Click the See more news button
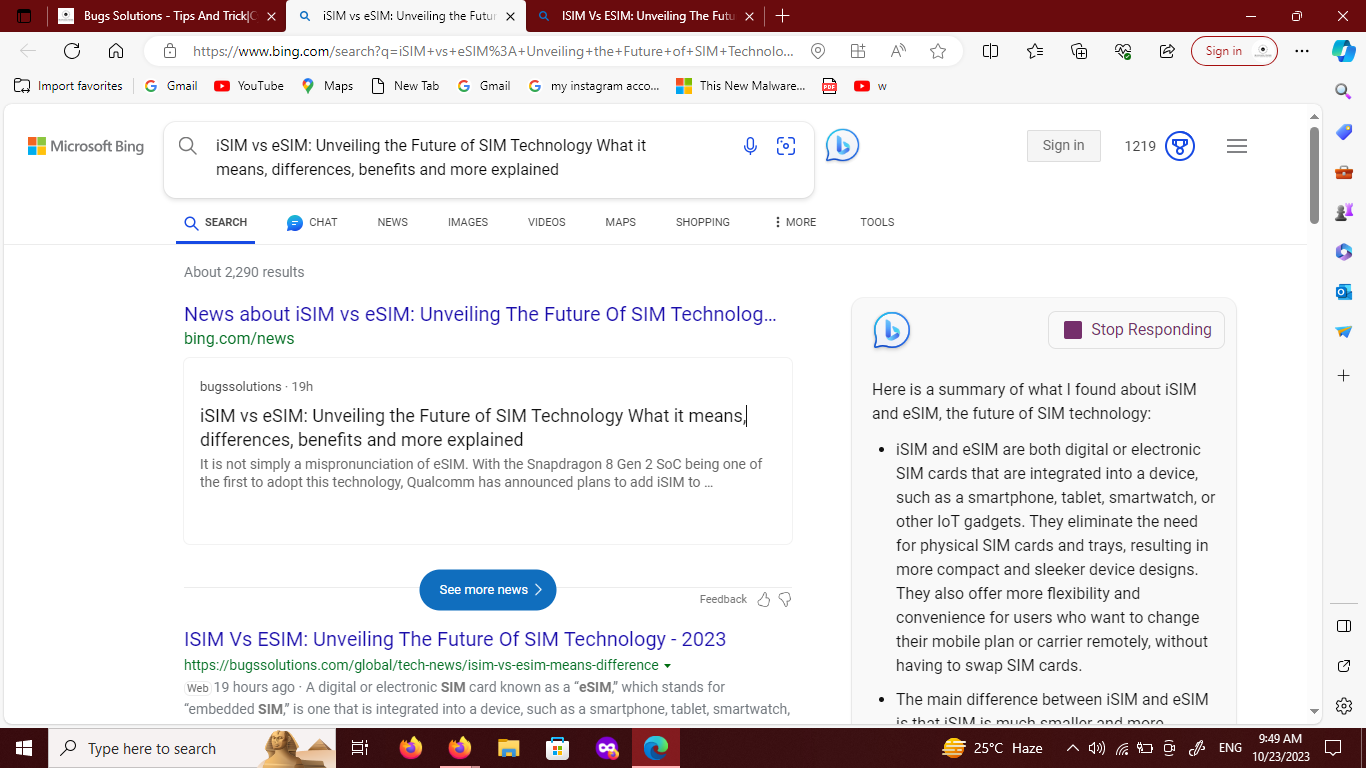1366x768 pixels. point(488,590)
